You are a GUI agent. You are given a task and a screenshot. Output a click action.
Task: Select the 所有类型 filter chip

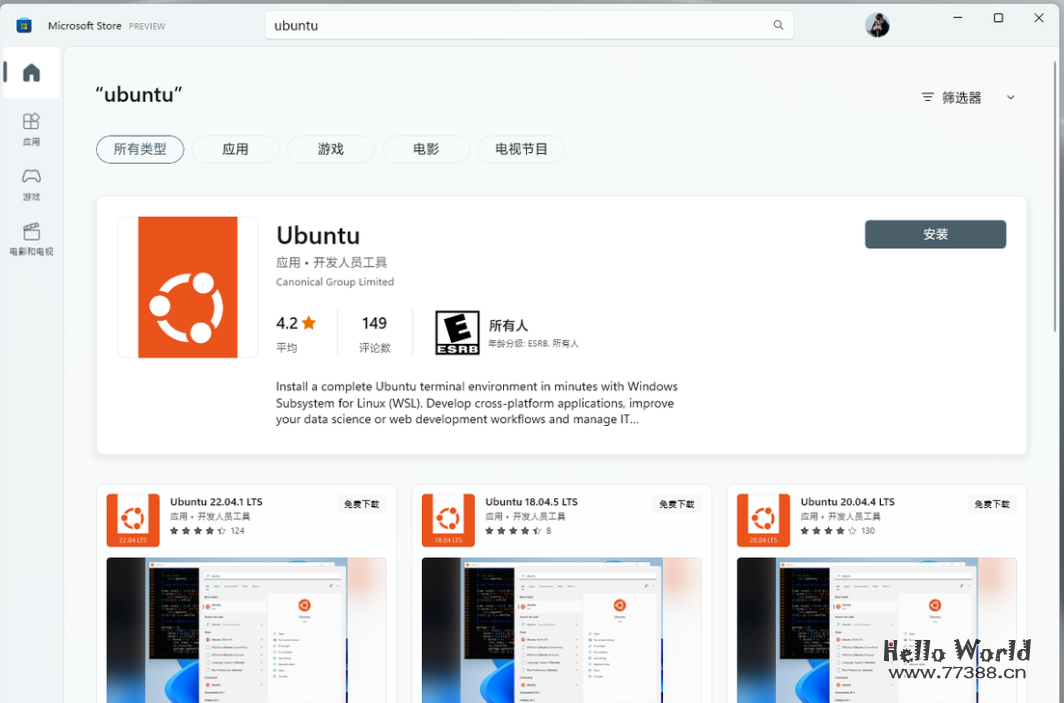pyautogui.click(x=139, y=149)
